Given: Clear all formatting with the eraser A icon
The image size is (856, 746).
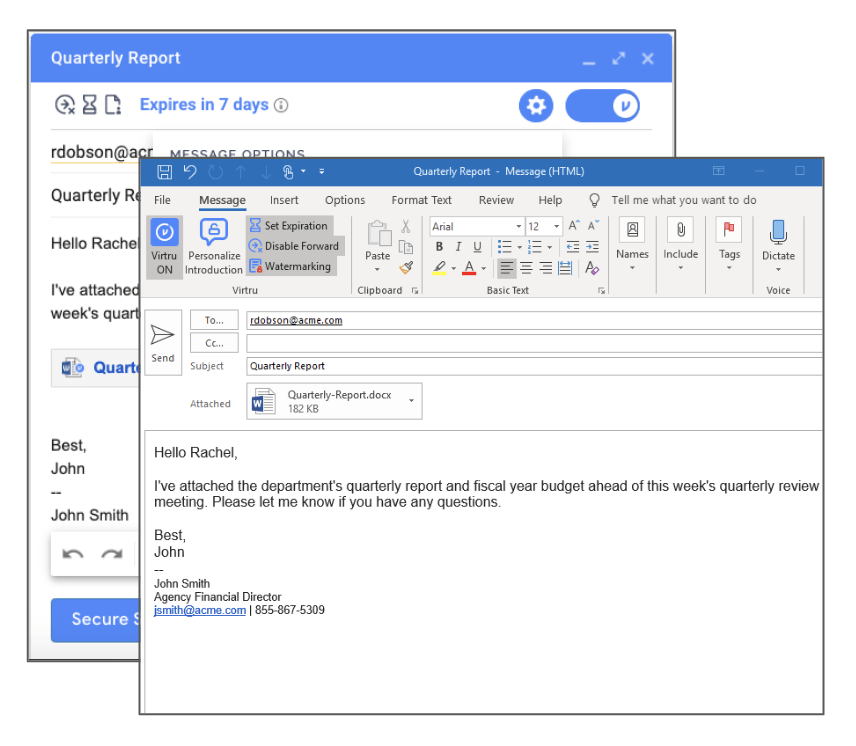Looking at the screenshot, I should coord(592,267).
